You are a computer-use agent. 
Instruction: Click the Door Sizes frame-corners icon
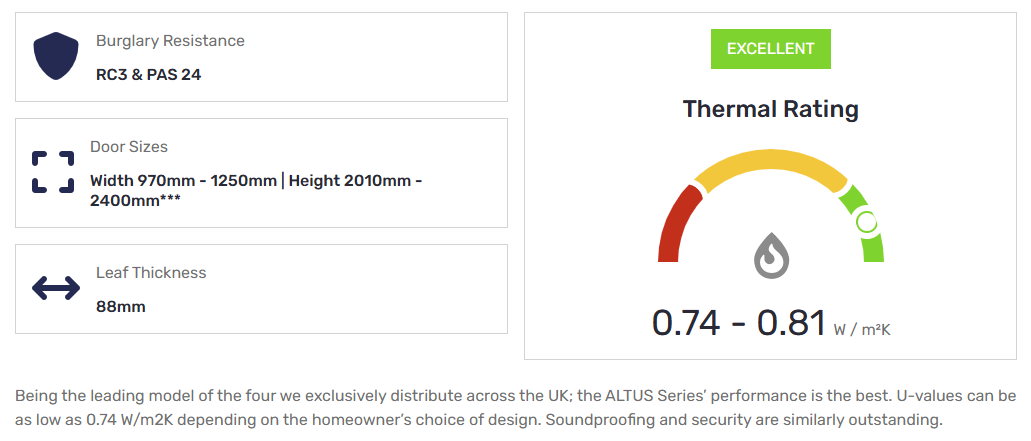[53, 172]
